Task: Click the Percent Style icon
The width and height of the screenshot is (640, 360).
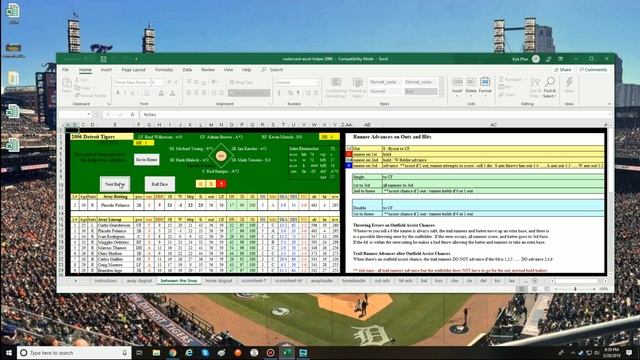Action: pos(290,93)
